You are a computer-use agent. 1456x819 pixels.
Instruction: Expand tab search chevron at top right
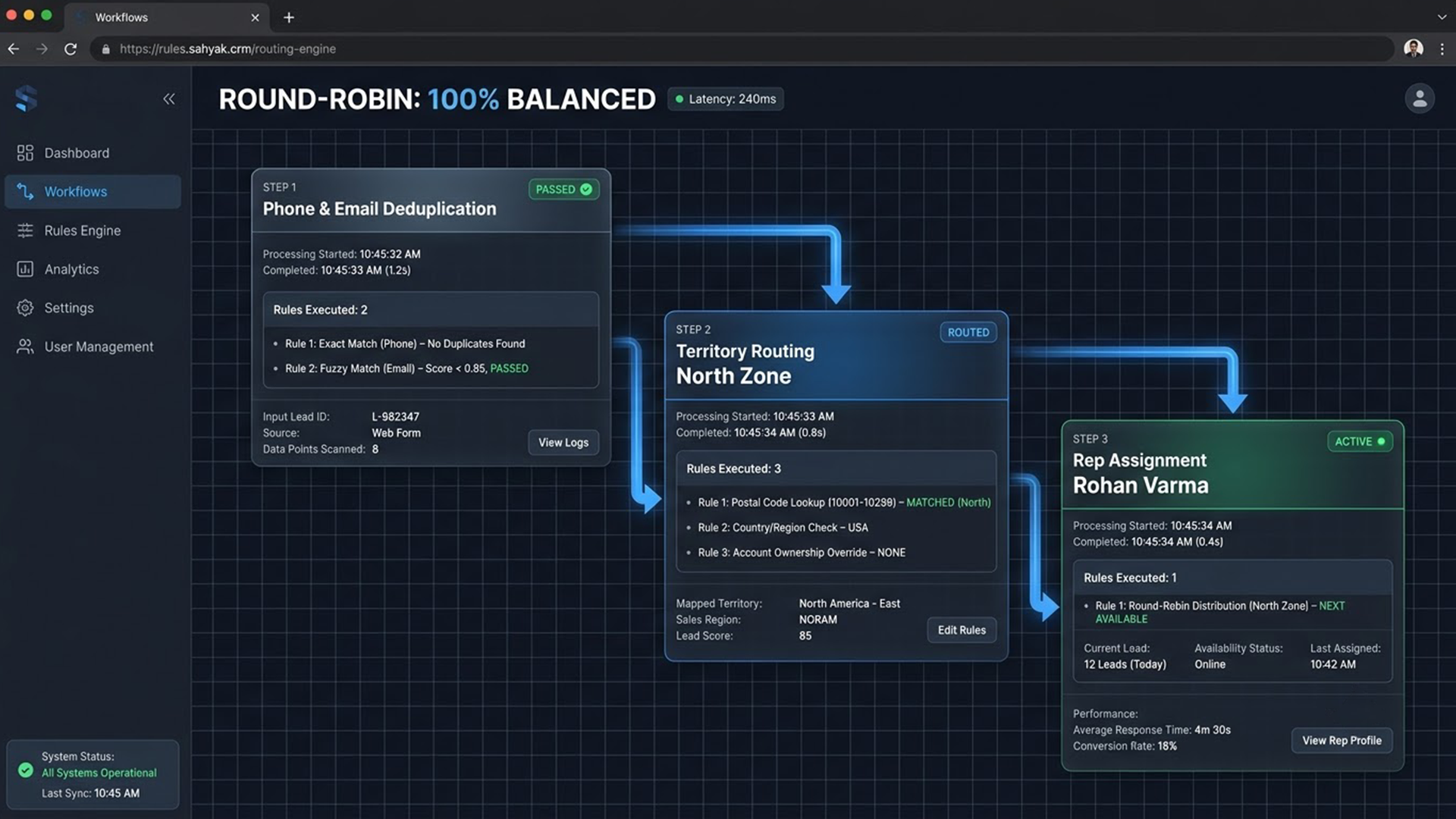point(1442,17)
